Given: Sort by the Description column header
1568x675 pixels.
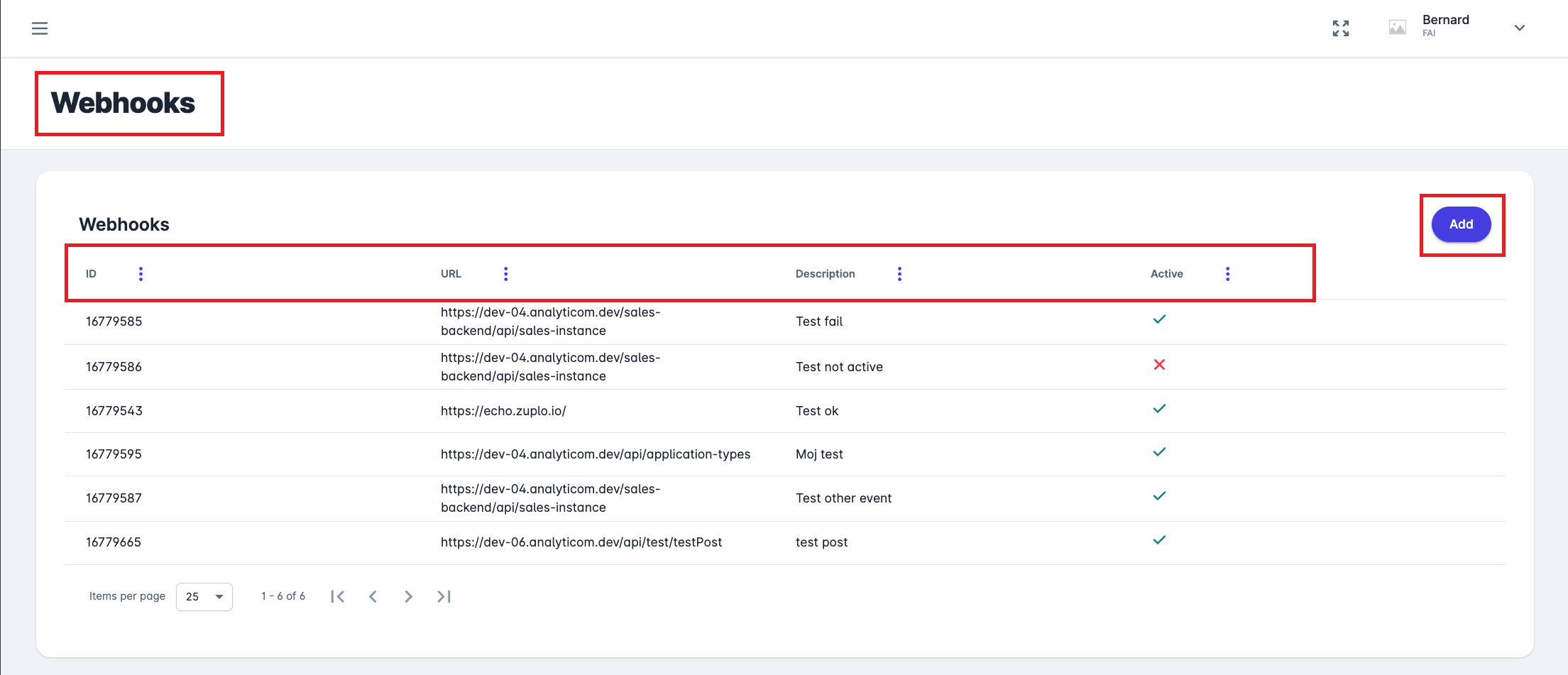Looking at the screenshot, I should (x=825, y=274).
